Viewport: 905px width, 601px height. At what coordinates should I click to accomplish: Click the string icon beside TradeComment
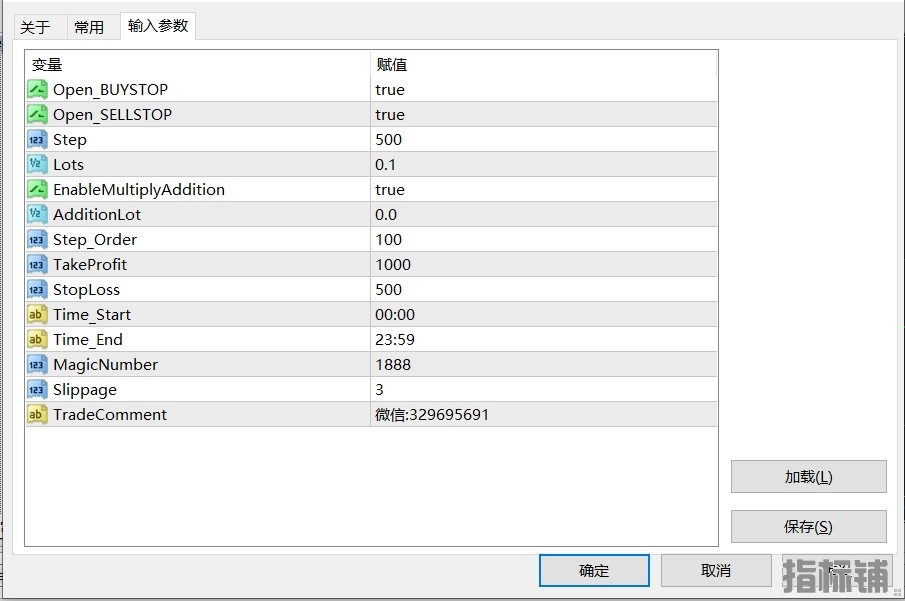37,415
